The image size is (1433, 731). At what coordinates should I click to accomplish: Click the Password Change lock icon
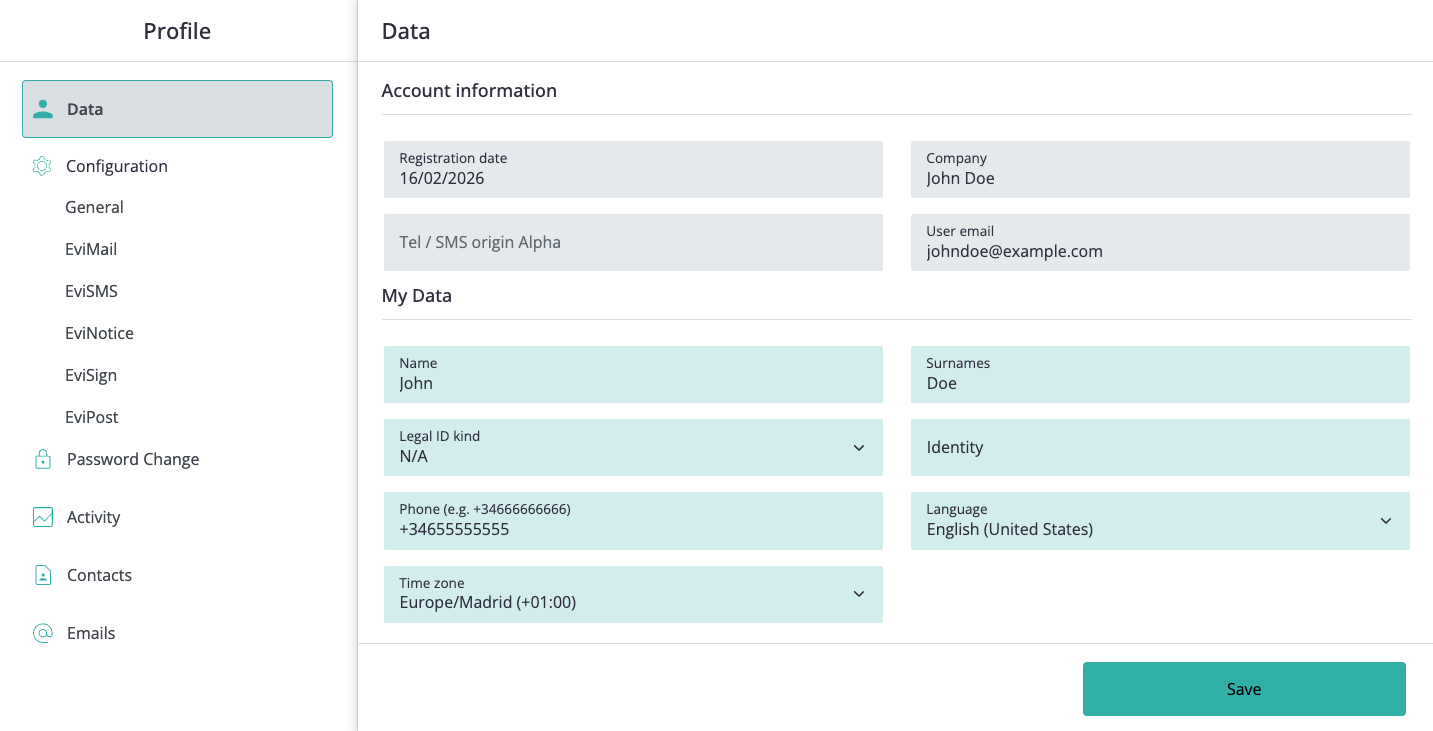(x=43, y=459)
